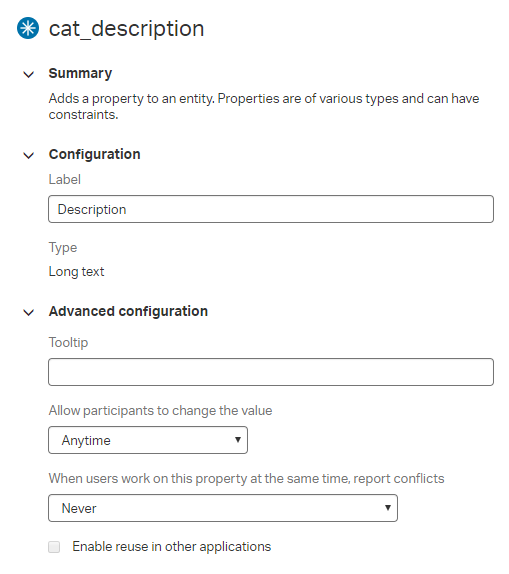Click the Long text type value
Screen dimensions: 509x574
click(77, 272)
